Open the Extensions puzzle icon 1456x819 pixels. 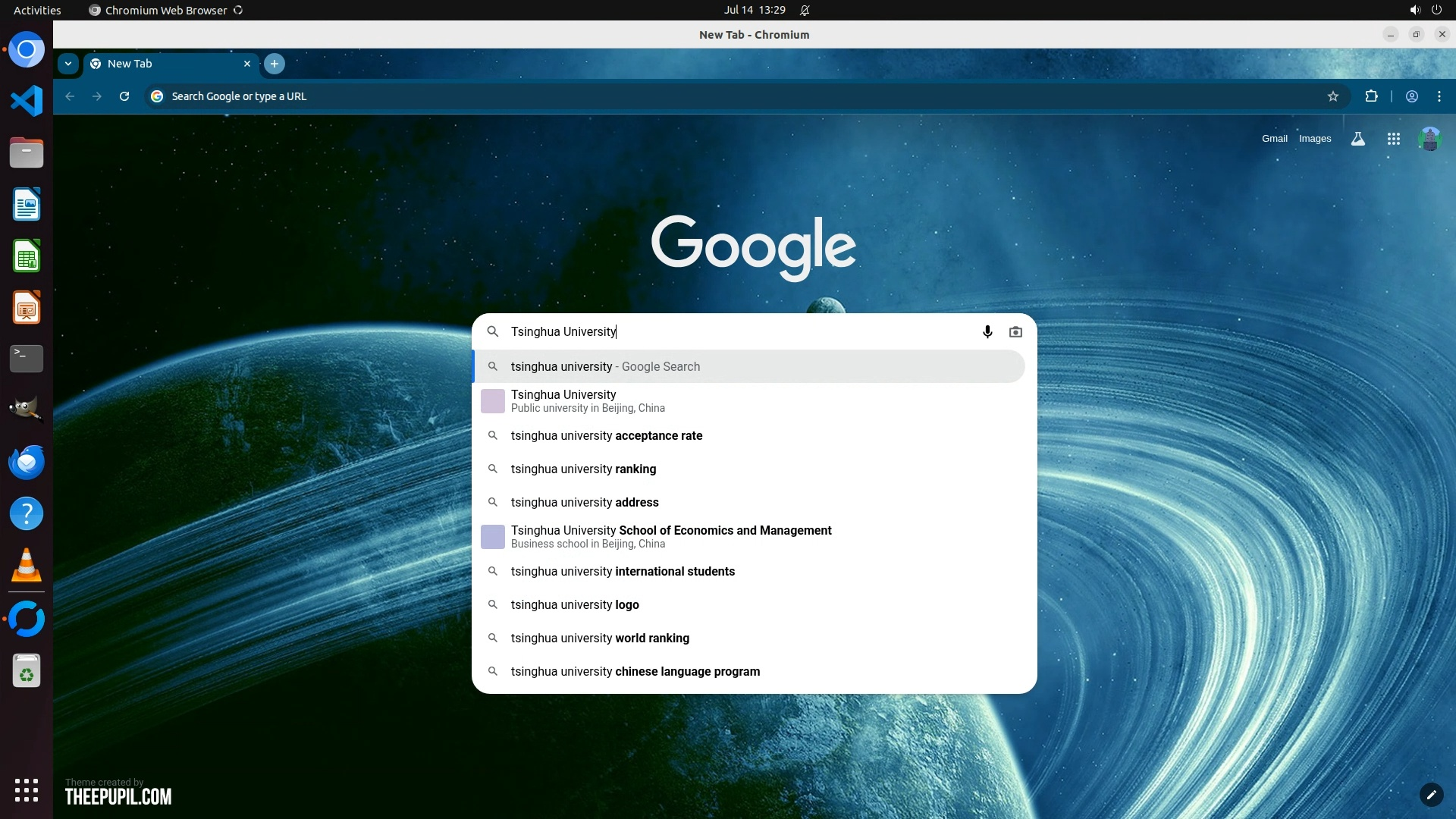tap(1371, 96)
